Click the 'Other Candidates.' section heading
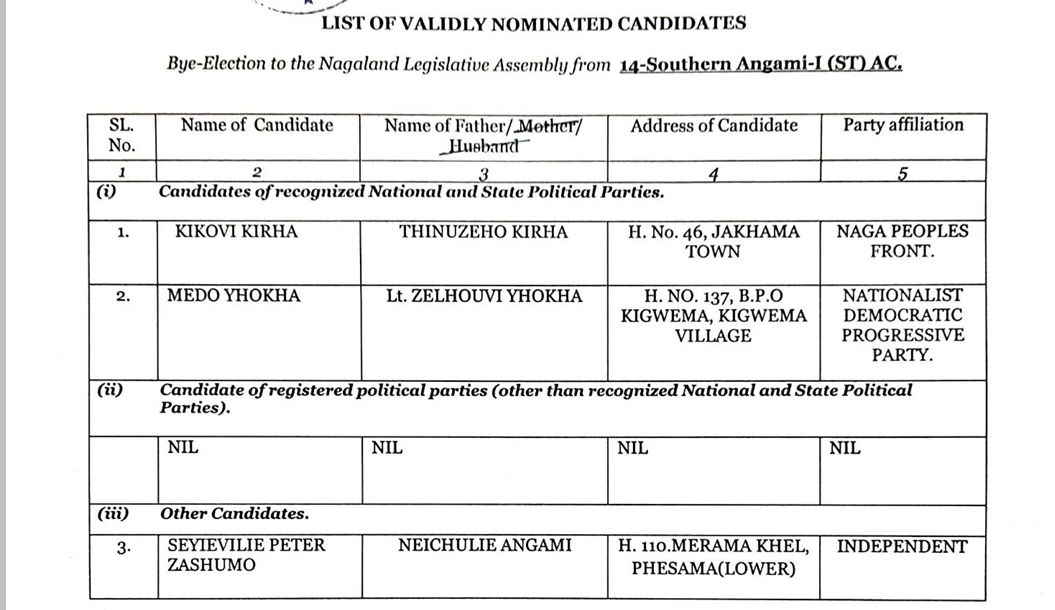Screen dimensions: 1055x610 [x=234, y=514]
